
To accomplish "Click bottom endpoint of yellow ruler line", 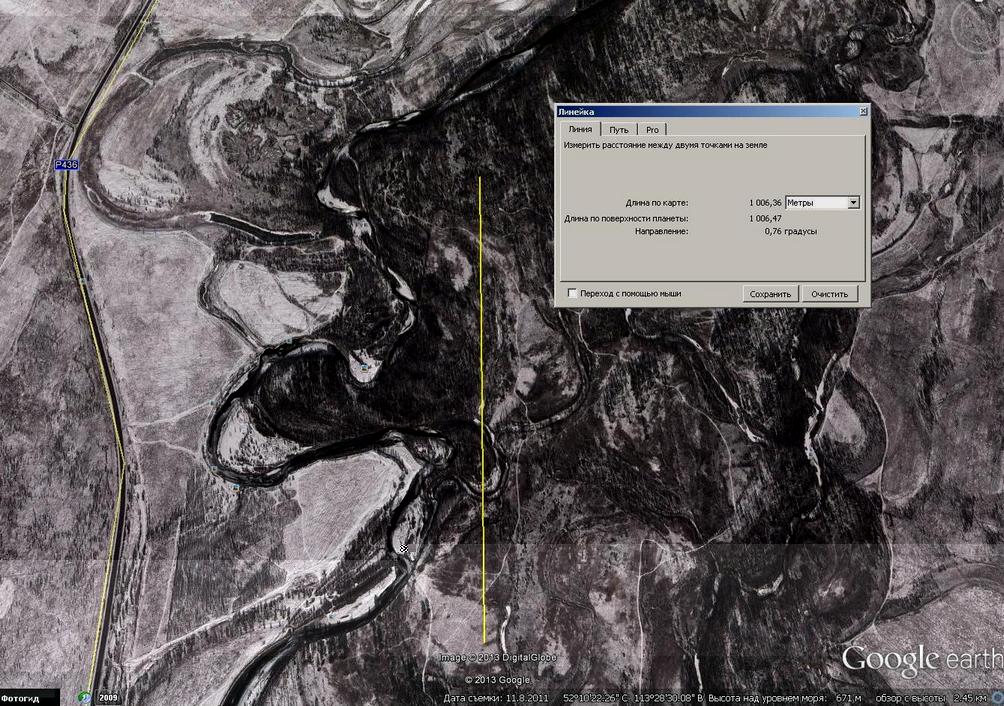I will click(484, 643).
